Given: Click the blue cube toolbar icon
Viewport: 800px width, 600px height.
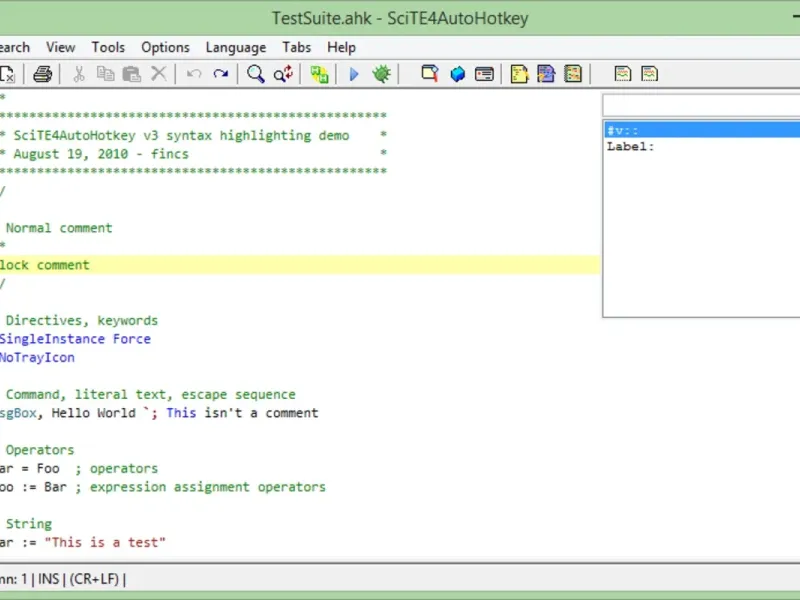Looking at the screenshot, I should [x=458, y=74].
